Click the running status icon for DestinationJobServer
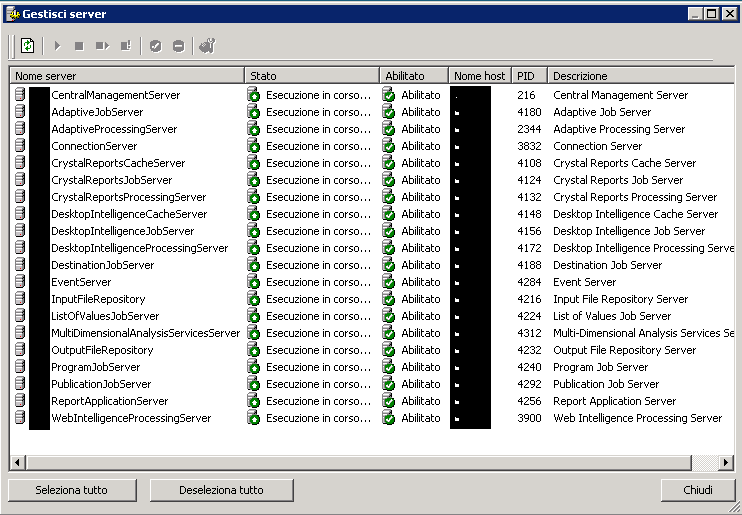 pyautogui.click(x=254, y=265)
